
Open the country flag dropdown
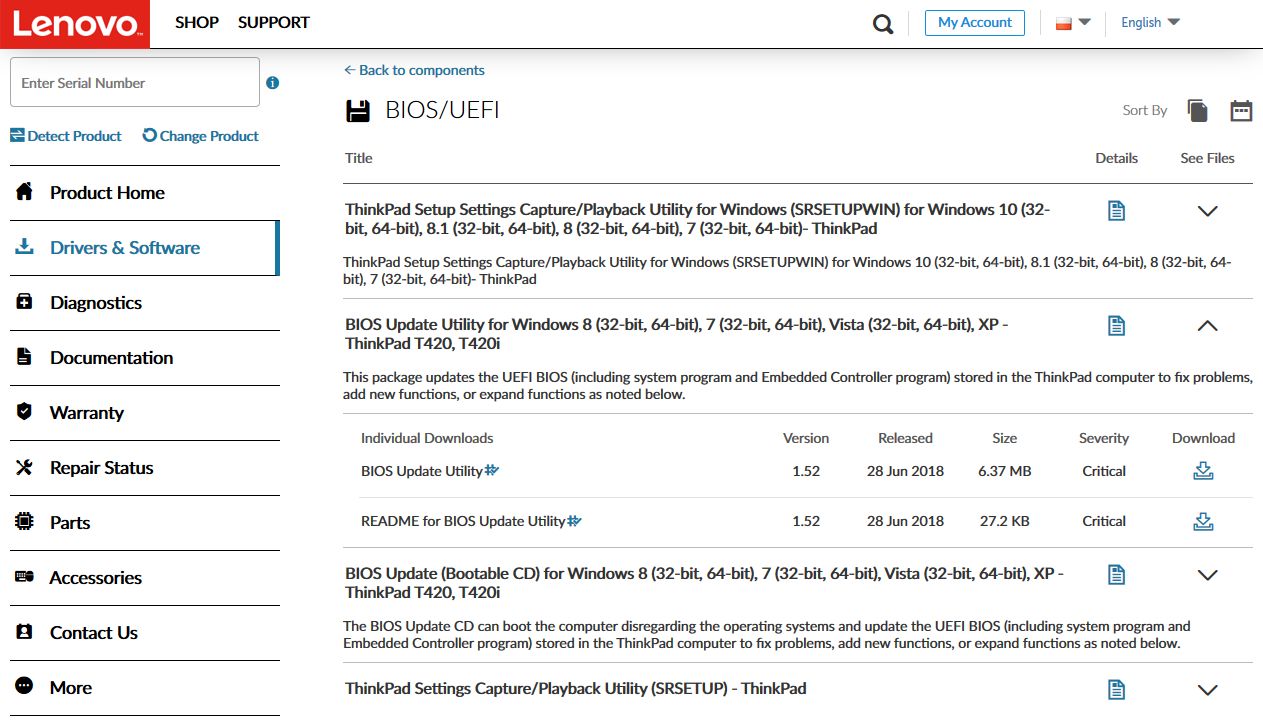pos(1073,23)
